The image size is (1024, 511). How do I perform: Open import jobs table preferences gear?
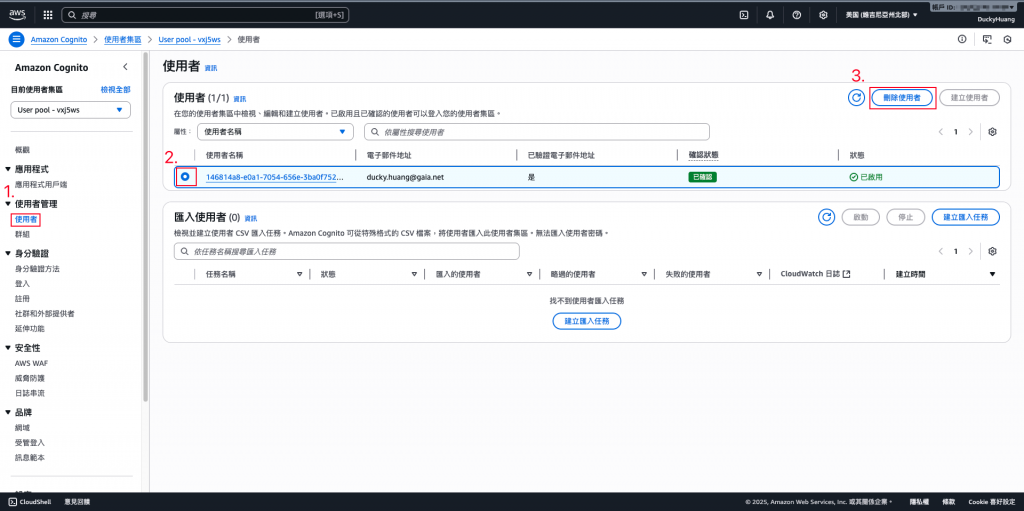(993, 252)
